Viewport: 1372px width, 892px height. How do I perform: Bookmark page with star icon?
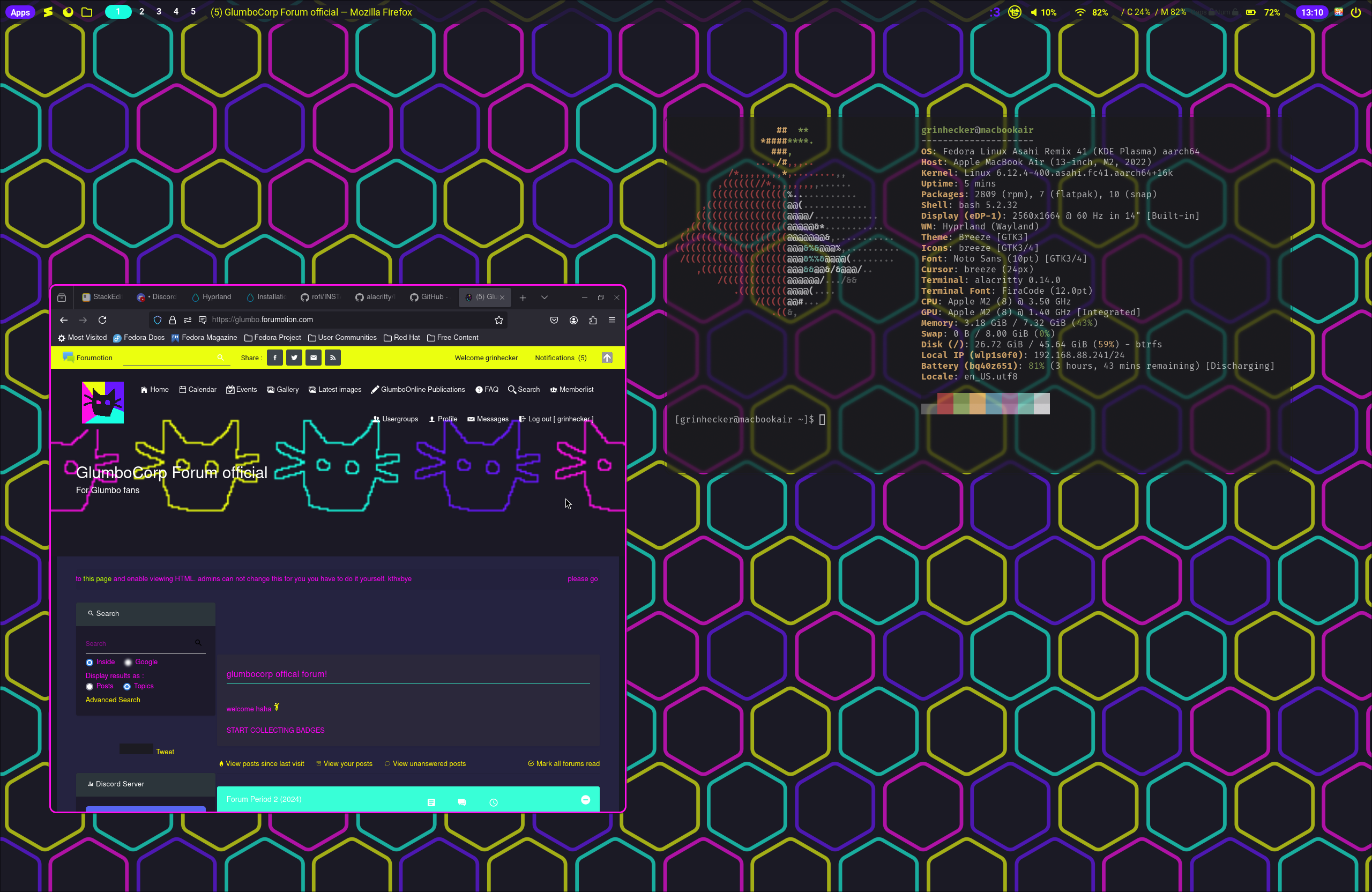(x=498, y=319)
